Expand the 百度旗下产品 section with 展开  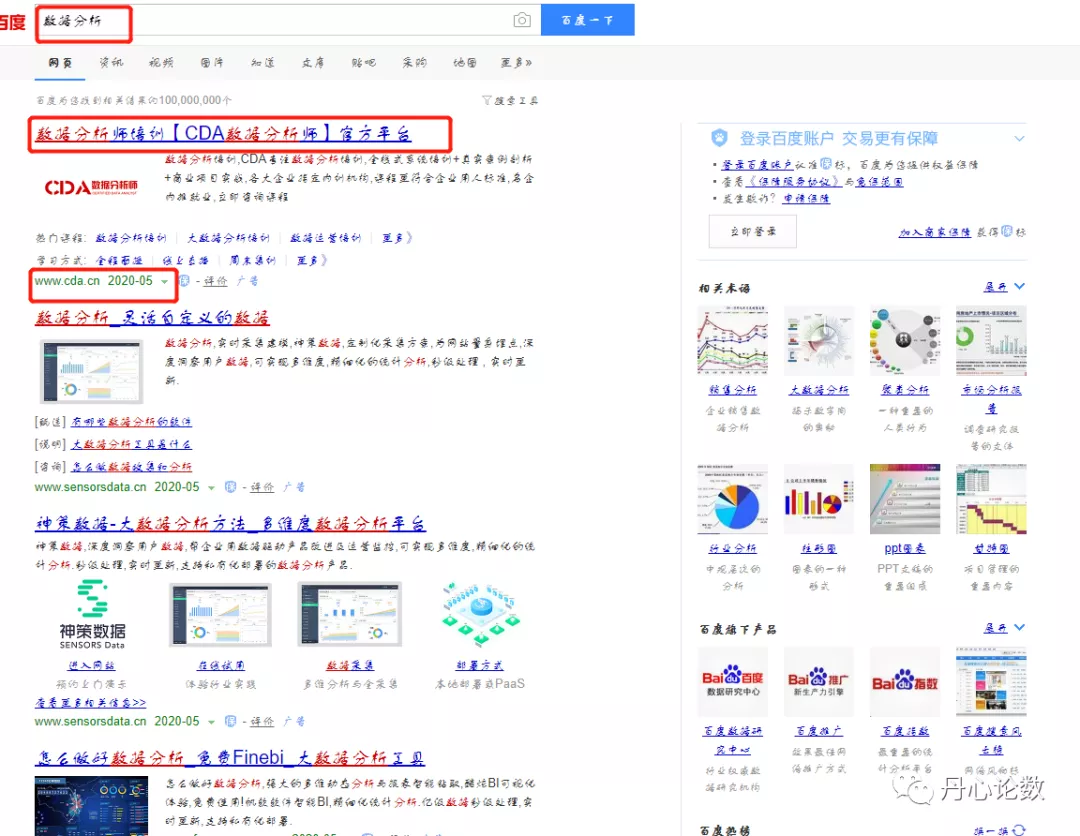[x=1004, y=627]
